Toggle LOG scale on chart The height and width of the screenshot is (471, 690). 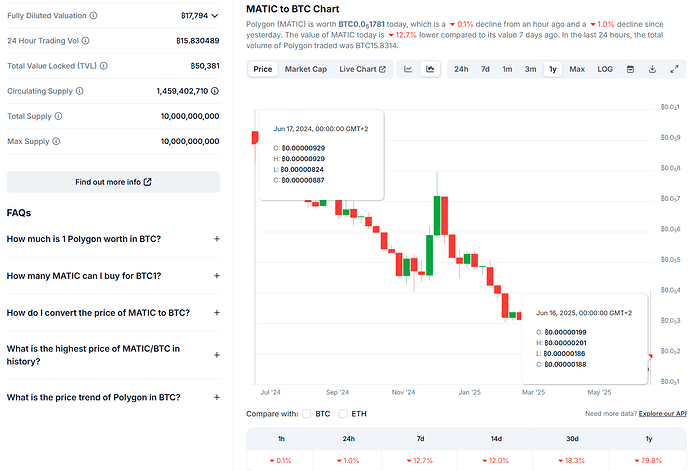(x=605, y=69)
